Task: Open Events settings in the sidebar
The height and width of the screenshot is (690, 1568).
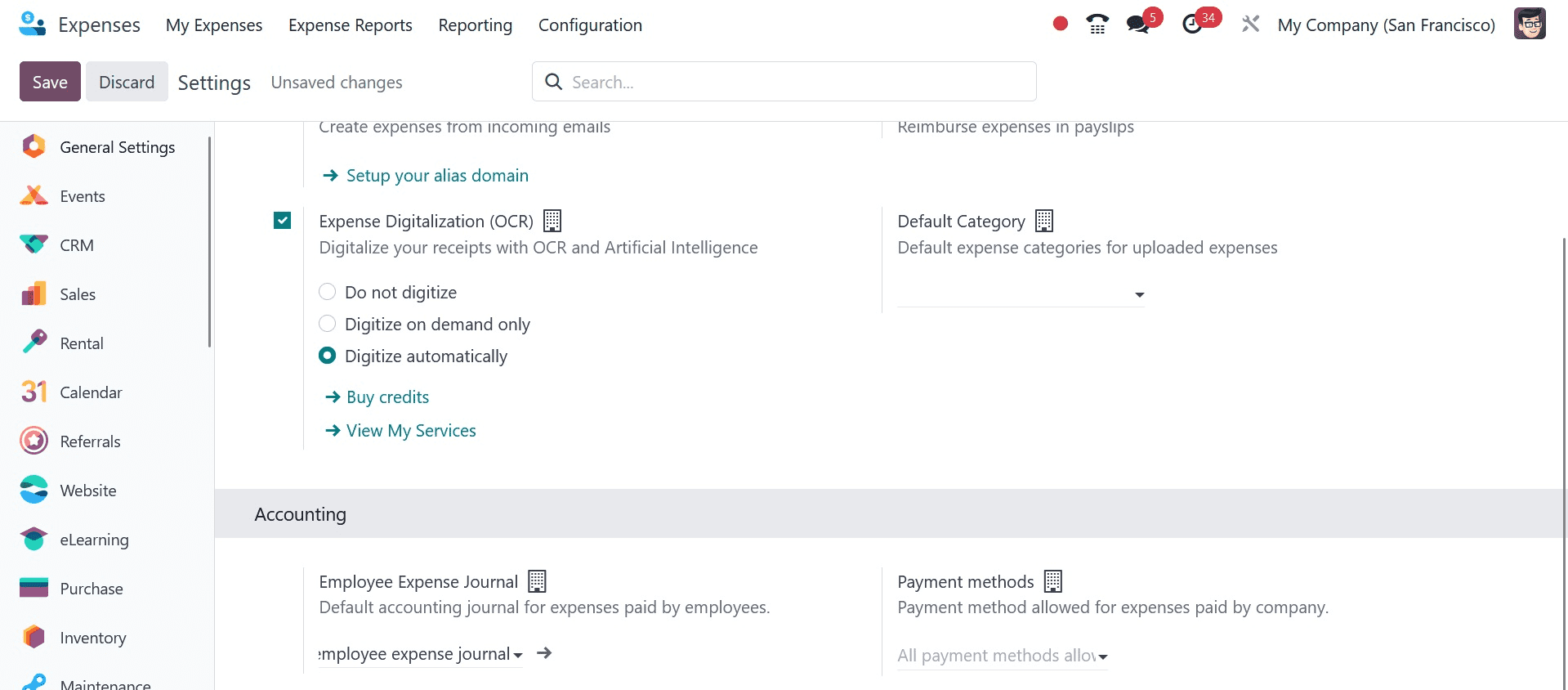Action: (x=106, y=196)
